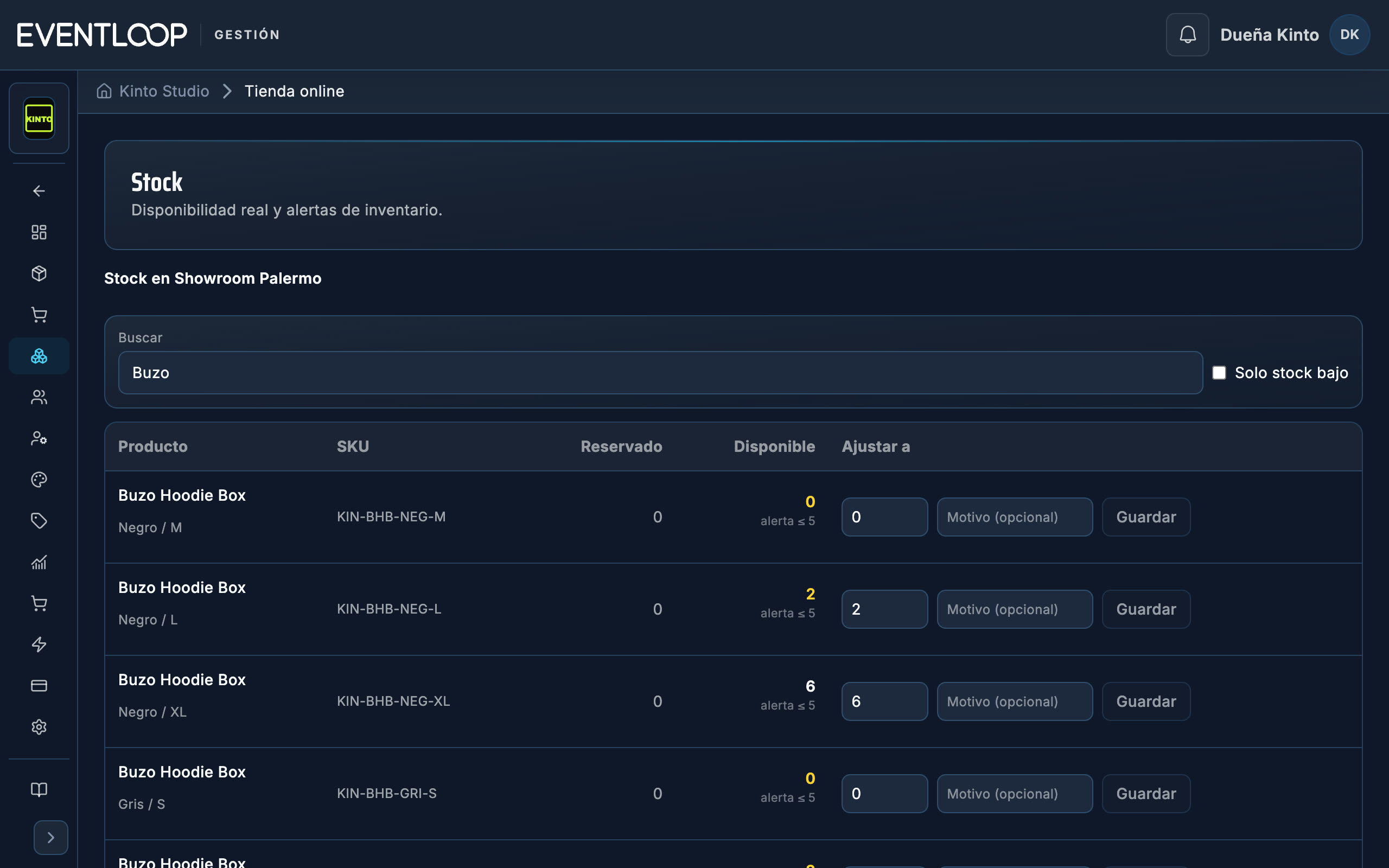Click SKU text KIN-BHB-GRI-S
Image resolution: width=1389 pixels, height=868 pixels.
[x=387, y=793]
